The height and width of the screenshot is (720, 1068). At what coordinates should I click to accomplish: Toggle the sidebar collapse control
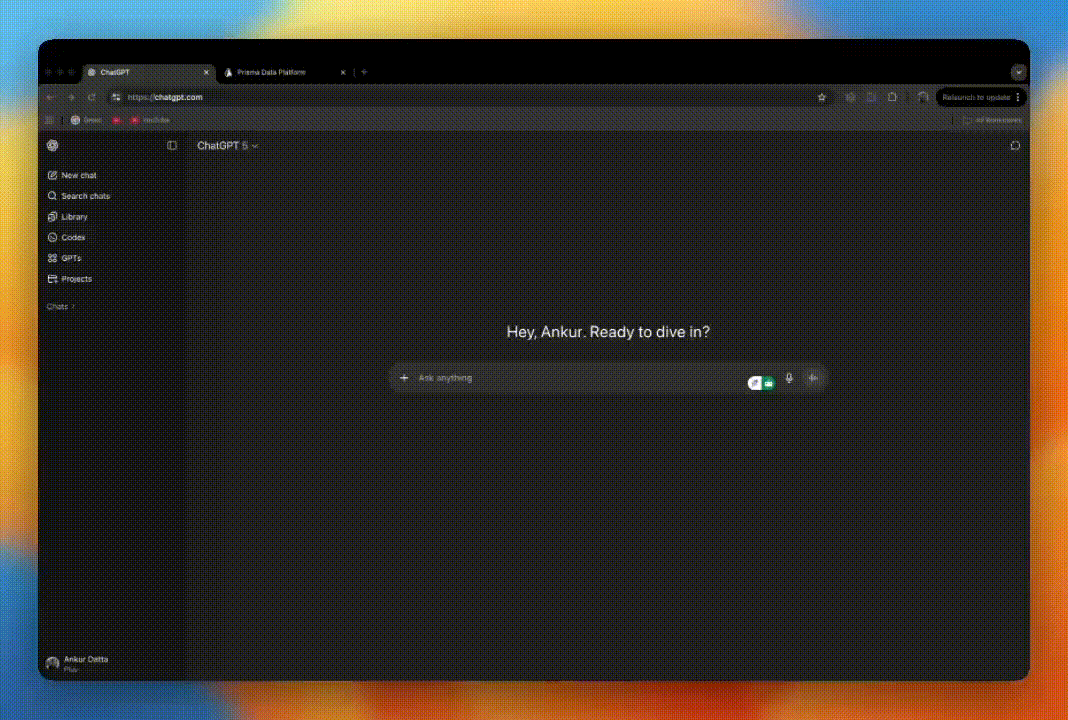tap(171, 145)
